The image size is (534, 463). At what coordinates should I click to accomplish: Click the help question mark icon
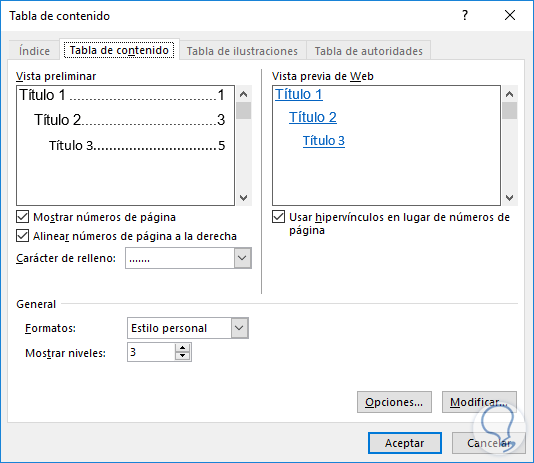point(465,15)
